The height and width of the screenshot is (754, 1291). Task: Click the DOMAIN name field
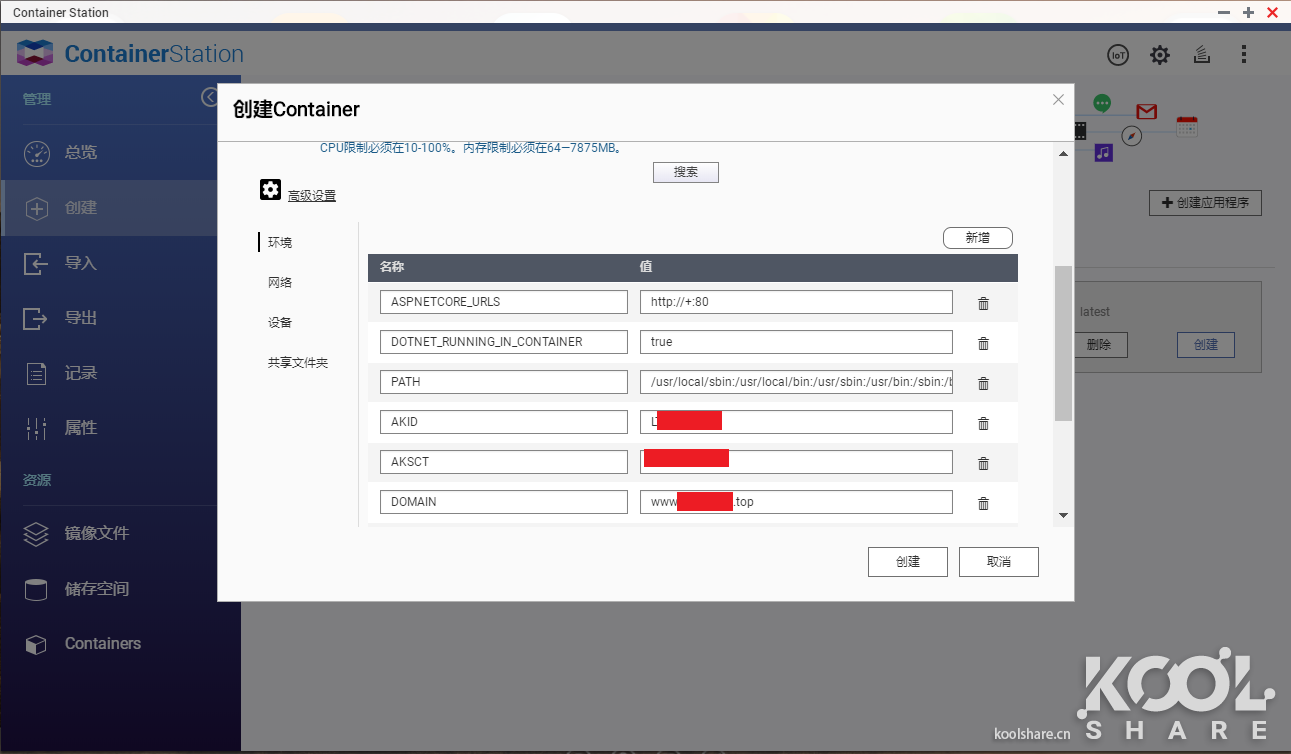pyautogui.click(x=504, y=502)
